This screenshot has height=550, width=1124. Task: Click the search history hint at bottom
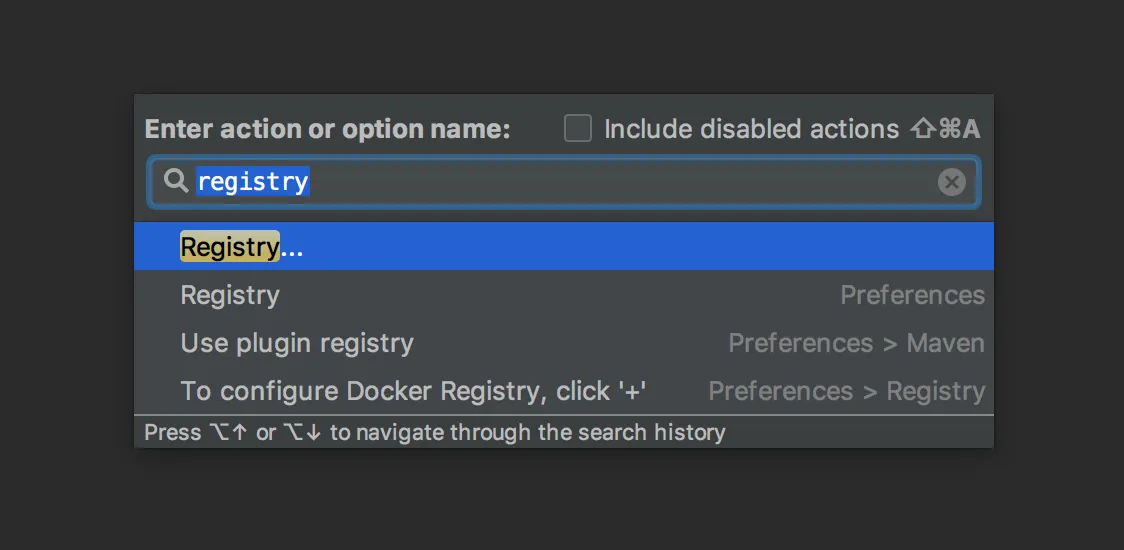[434, 432]
